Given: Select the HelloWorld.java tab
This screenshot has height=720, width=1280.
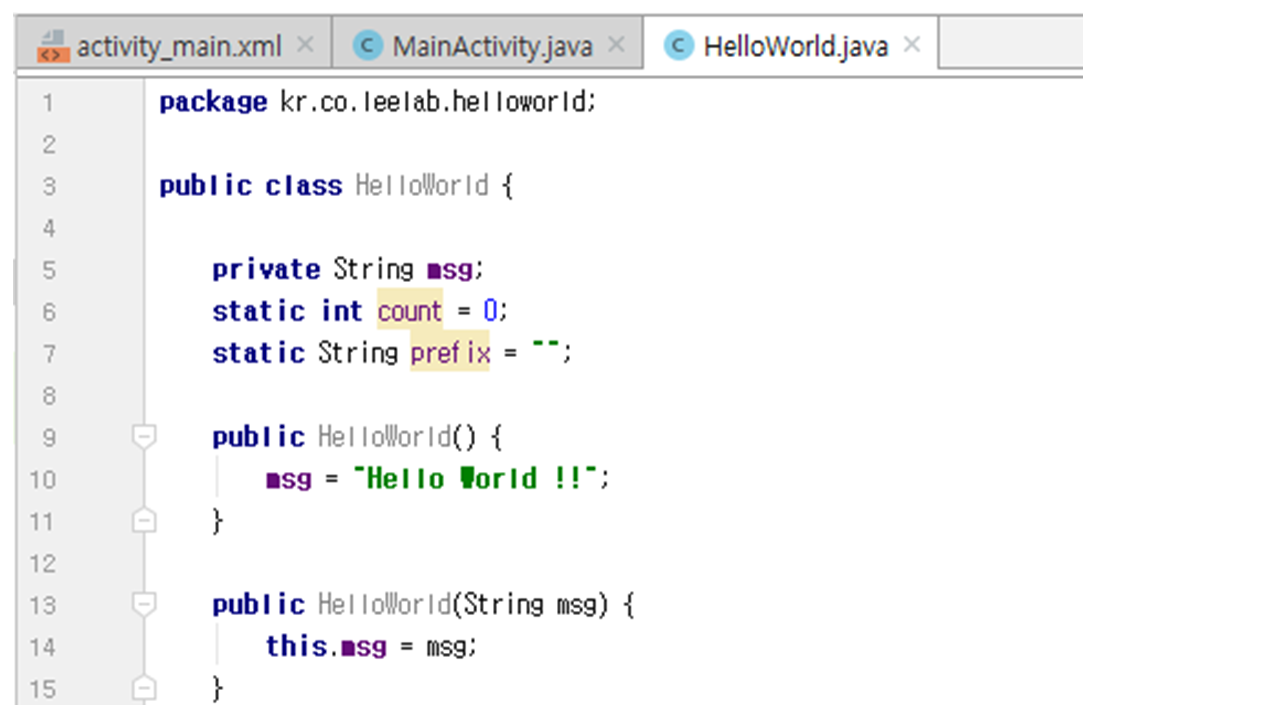Looking at the screenshot, I should point(795,46).
